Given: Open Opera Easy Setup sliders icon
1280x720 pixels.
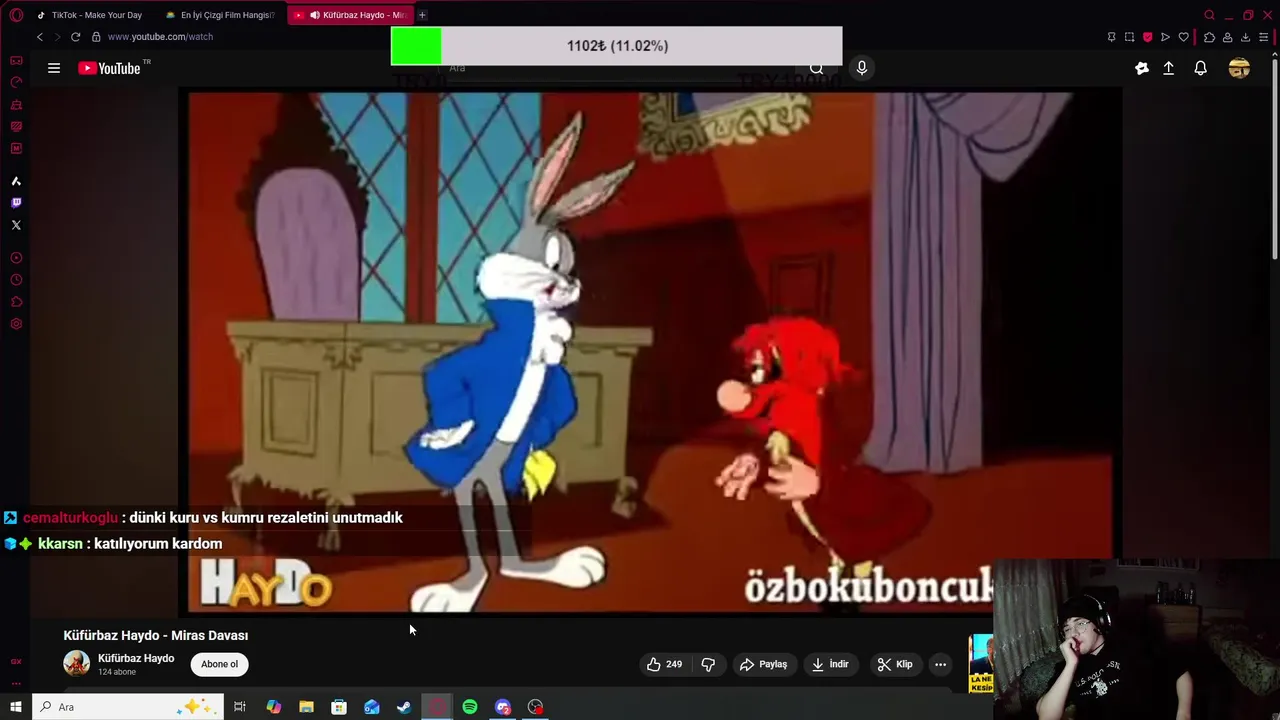Looking at the screenshot, I should 1264,37.
